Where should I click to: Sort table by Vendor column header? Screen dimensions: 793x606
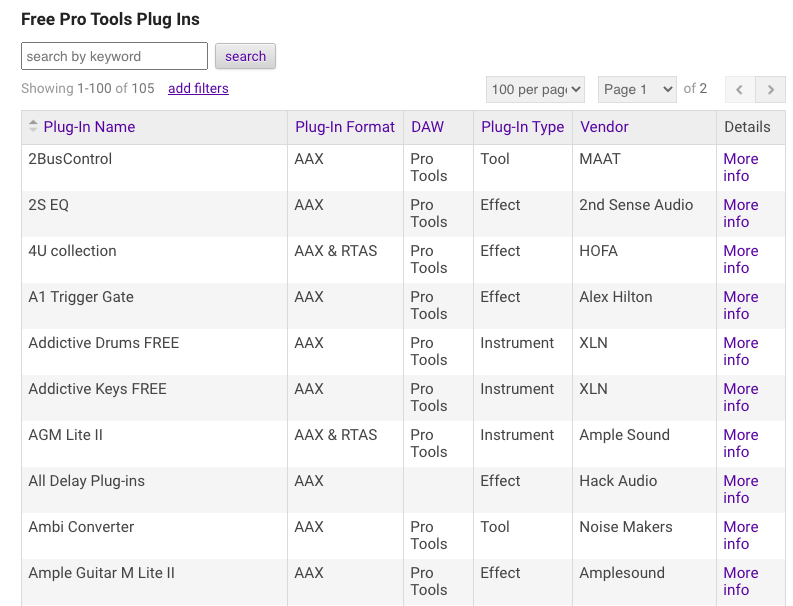click(604, 126)
